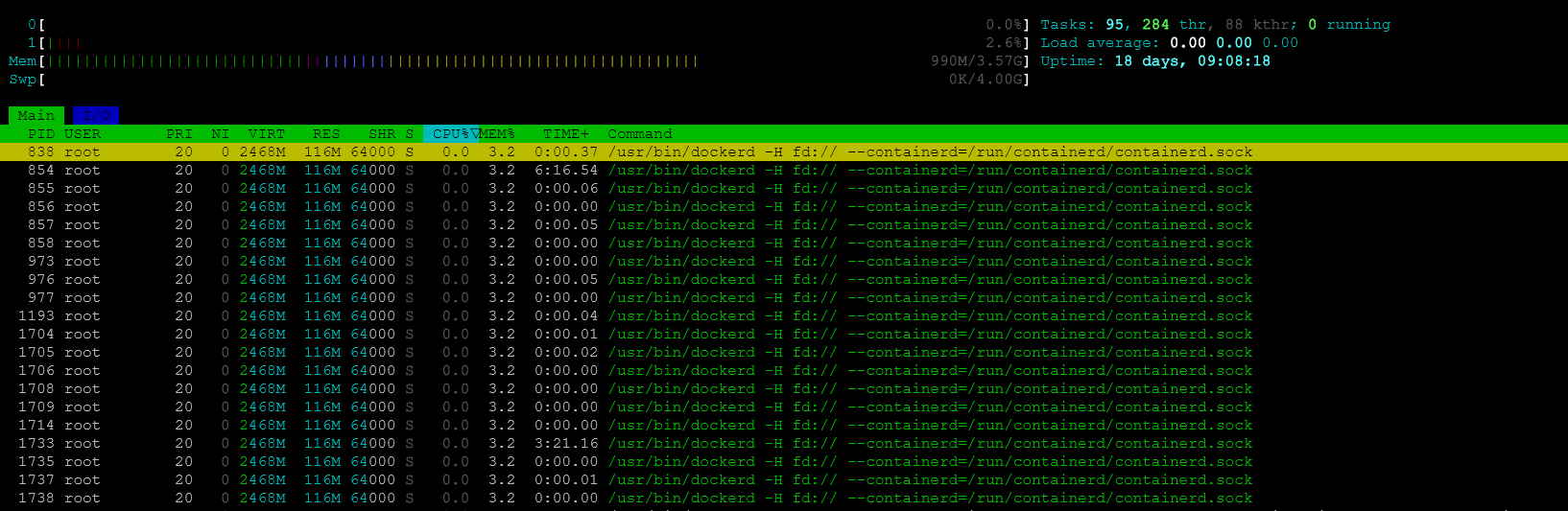The height and width of the screenshot is (511, 1568).
Task: Sort by SHR column header
Action: pos(382,134)
